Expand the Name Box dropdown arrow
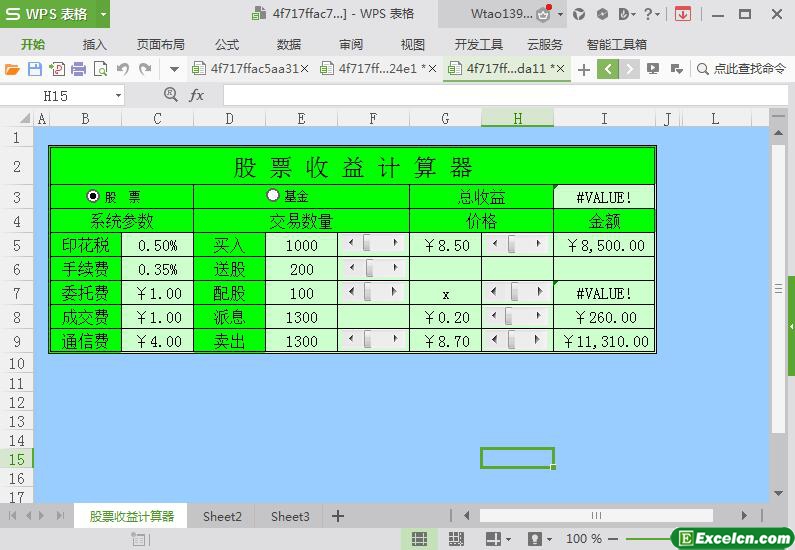This screenshot has height=550, width=795. pyautogui.click(x=118, y=95)
